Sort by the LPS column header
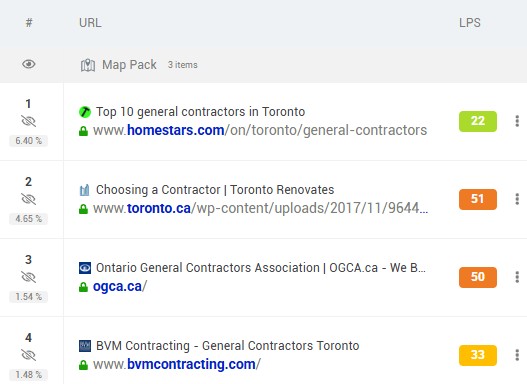Screen dimensions: 527x384 coord(470,23)
